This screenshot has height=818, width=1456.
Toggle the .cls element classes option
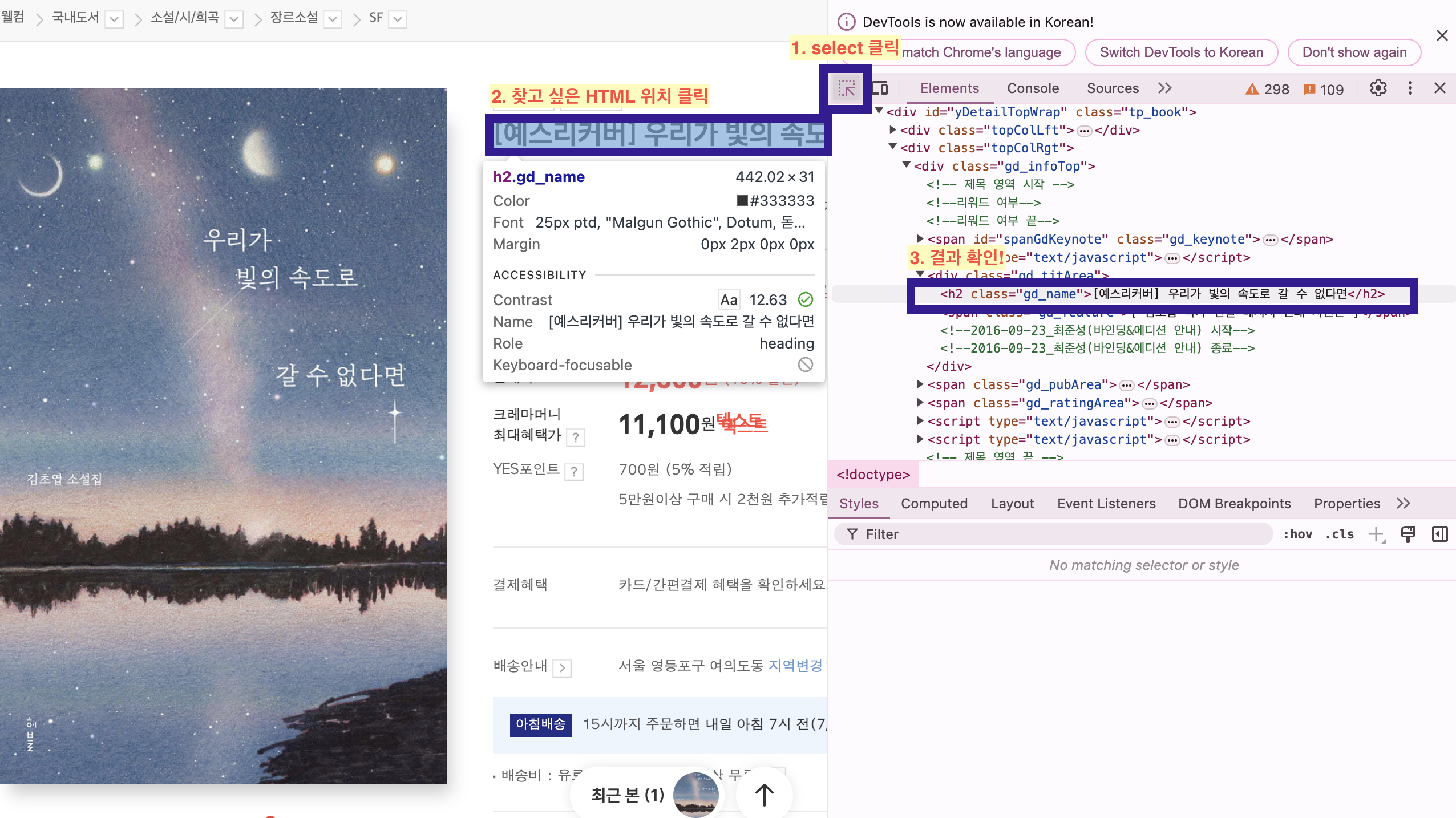pyautogui.click(x=1339, y=534)
